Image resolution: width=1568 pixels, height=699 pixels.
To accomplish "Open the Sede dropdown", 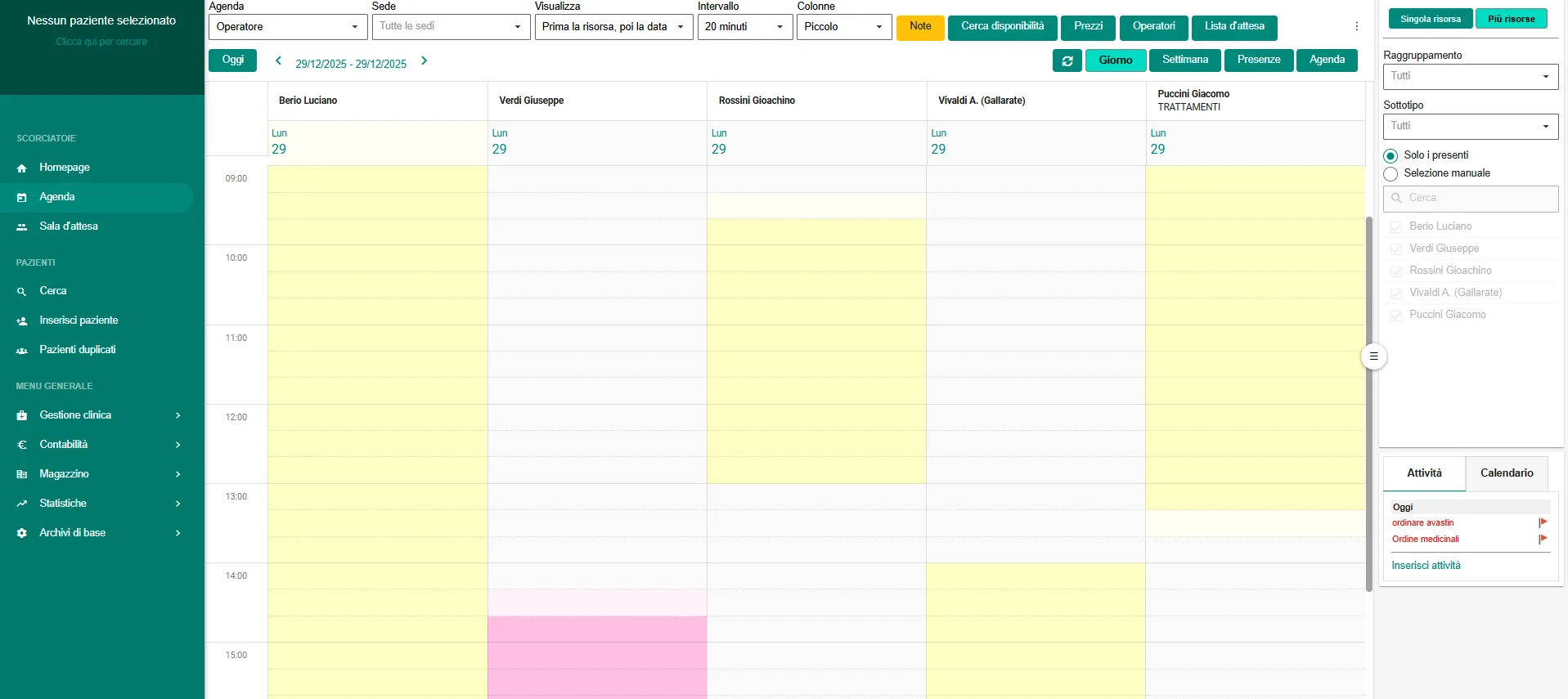I will click(x=451, y=27).
